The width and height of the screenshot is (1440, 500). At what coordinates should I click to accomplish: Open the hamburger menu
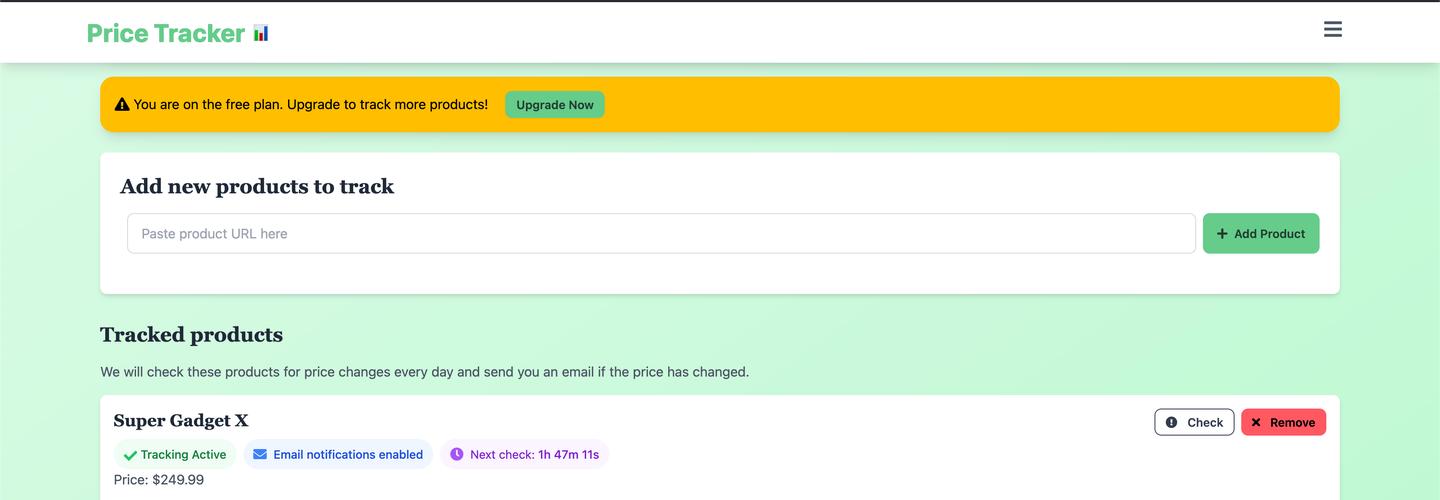tap(1332, 30)
